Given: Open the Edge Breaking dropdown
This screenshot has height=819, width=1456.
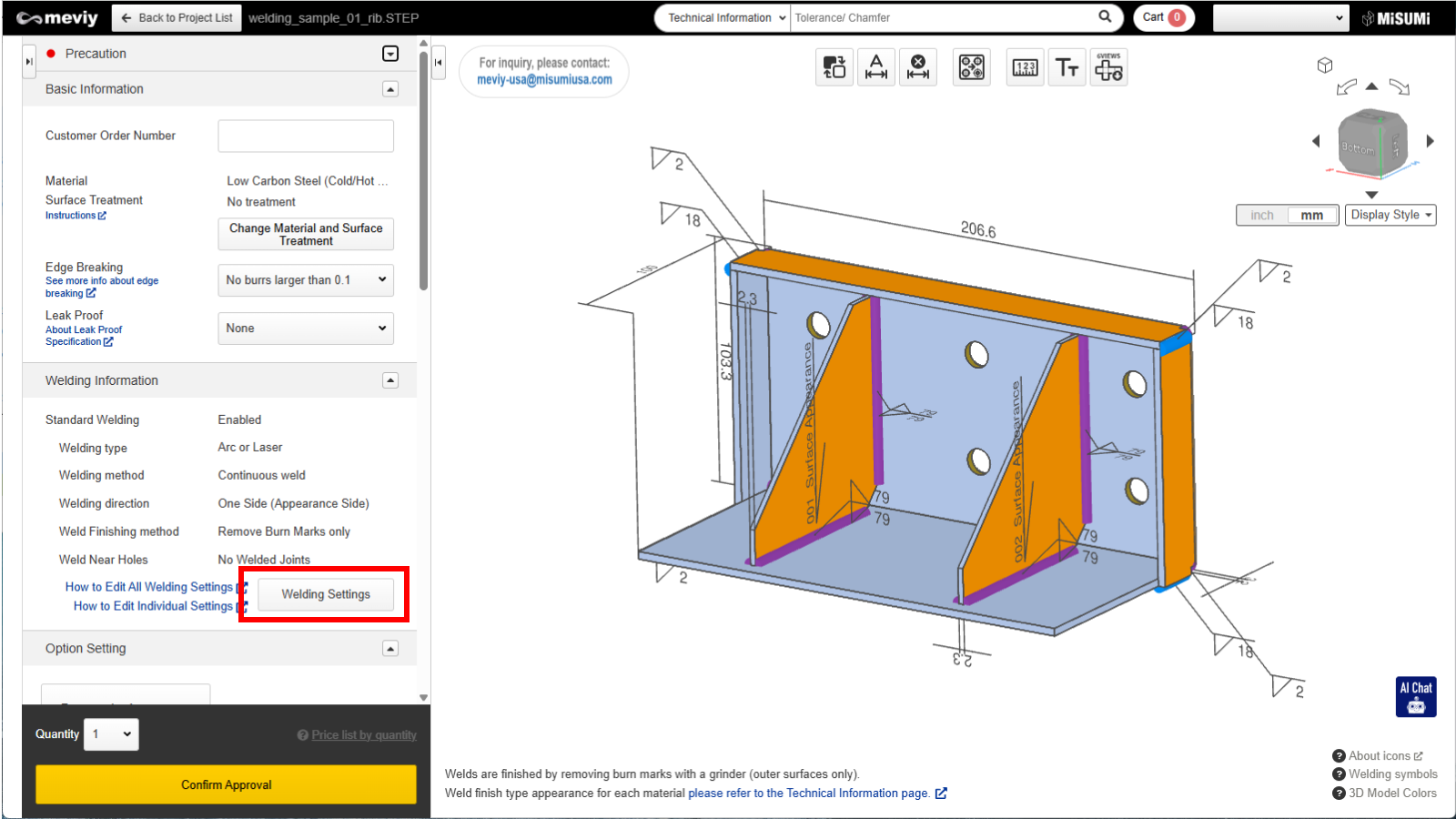Looking at the screenshot, I should [x=306, y=280].
